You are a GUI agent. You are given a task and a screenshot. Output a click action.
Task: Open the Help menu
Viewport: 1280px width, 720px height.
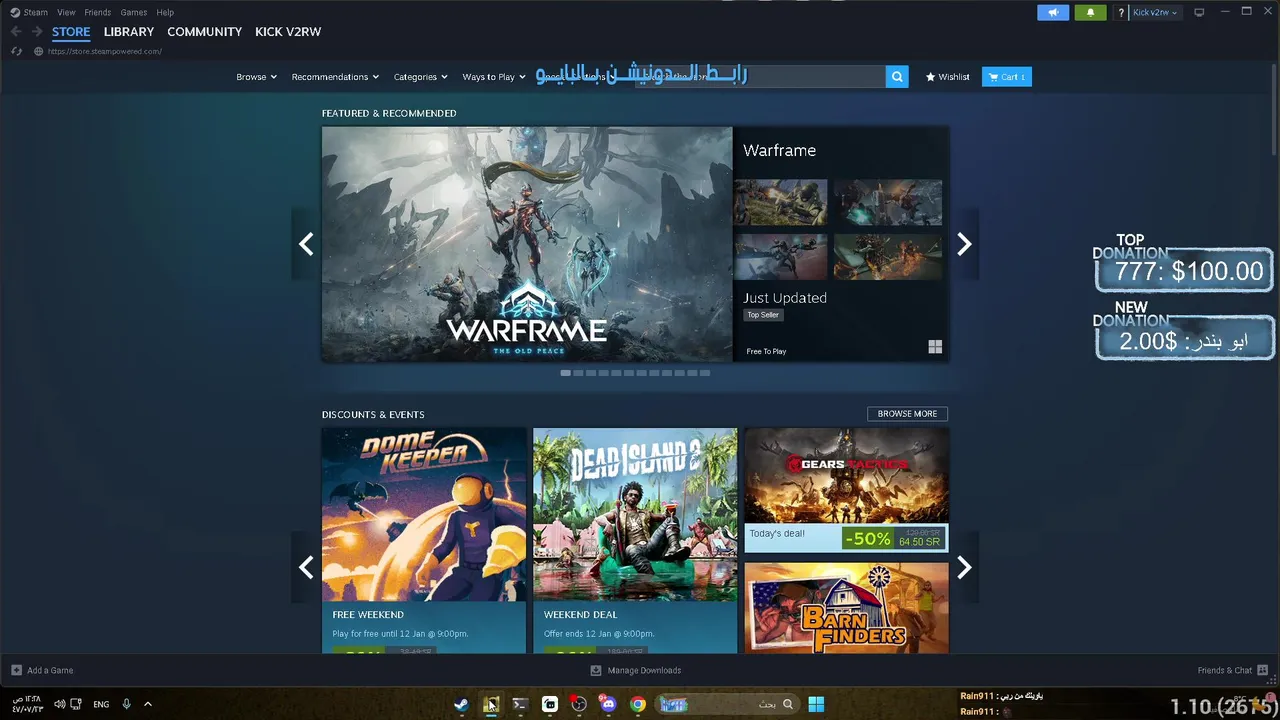pos(165,12)
